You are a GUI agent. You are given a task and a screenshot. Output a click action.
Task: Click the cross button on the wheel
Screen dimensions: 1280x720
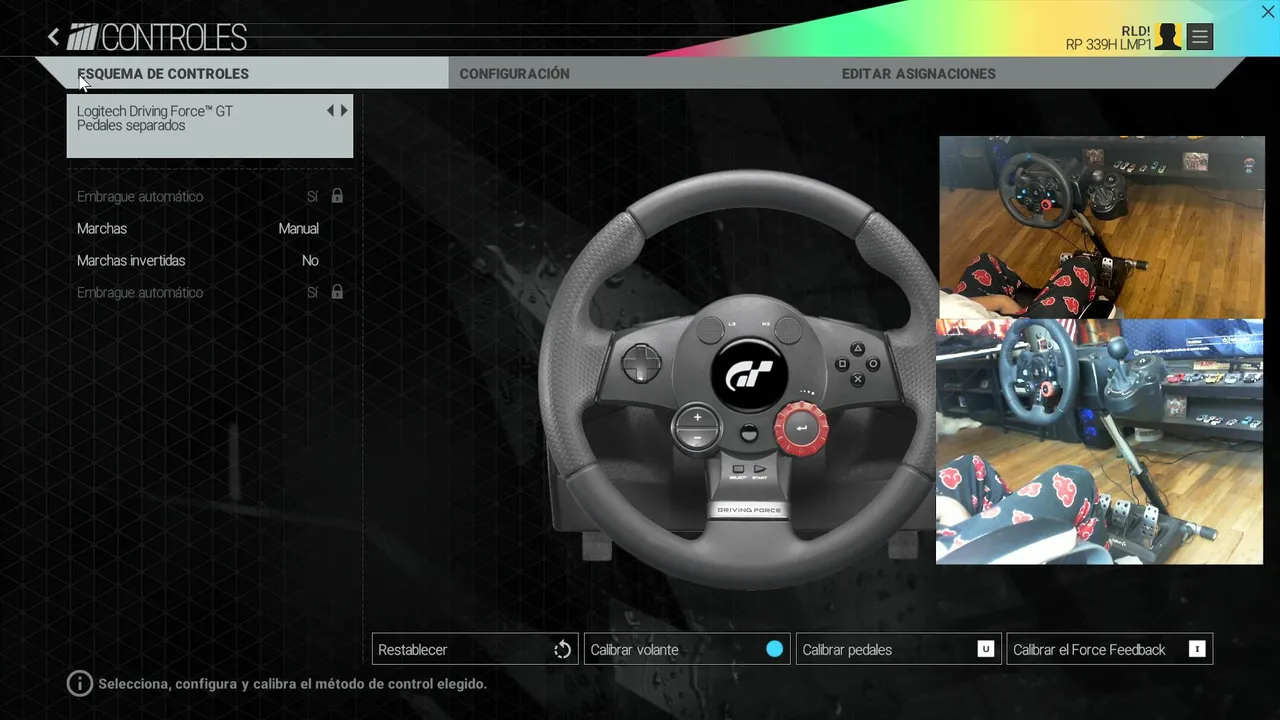tap(858, 380)
